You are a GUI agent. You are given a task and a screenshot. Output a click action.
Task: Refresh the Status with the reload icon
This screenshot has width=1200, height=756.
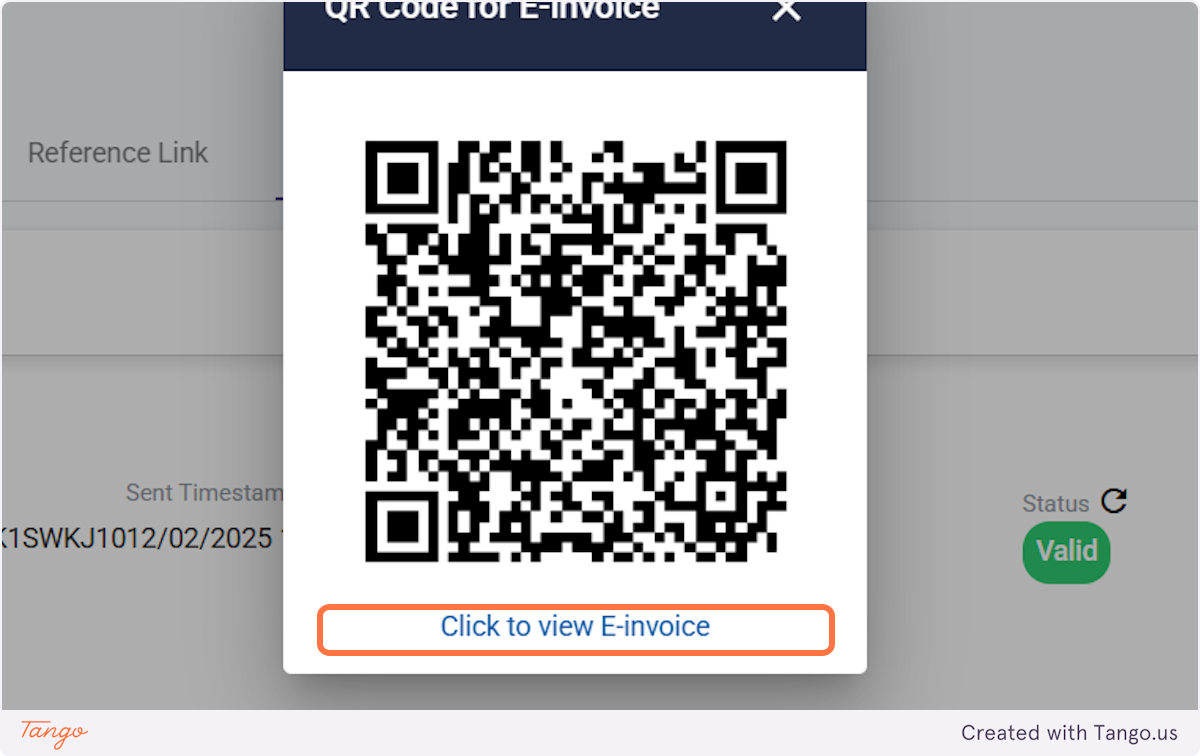tap(1114, 501)
